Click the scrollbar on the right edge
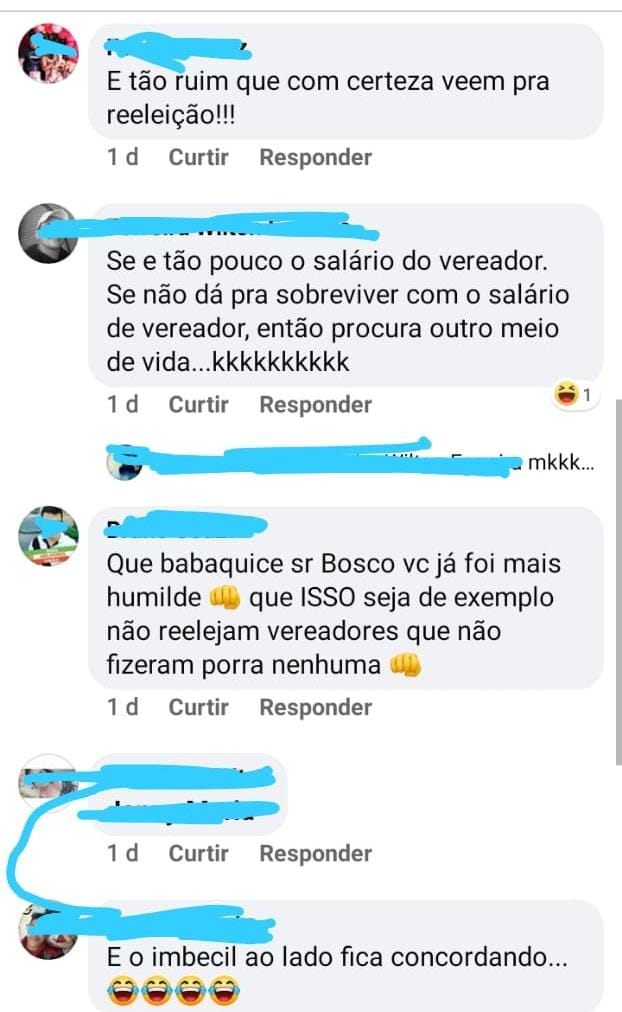This screenshot has height=1012, width=622. tap(617, 581)
